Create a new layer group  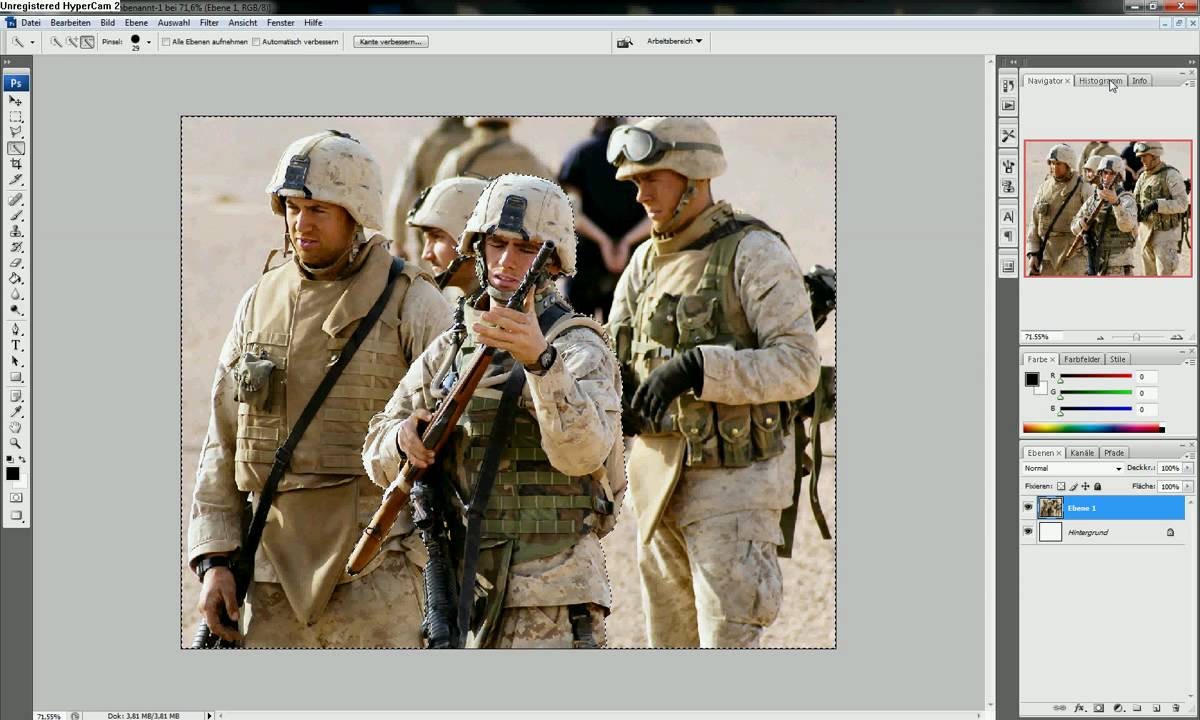click(1138, 708)
